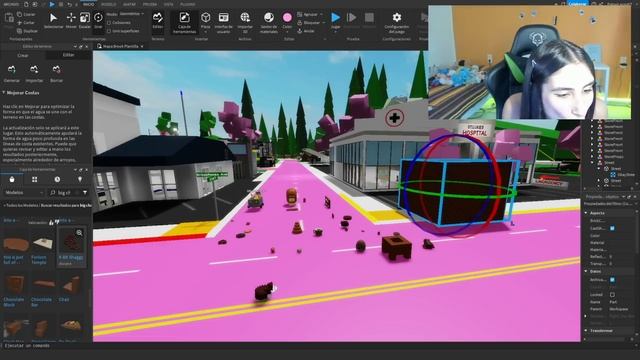Open toolbox creations lightbulb tab
Screen dimensions: 640x360
(x=80, y=179)
